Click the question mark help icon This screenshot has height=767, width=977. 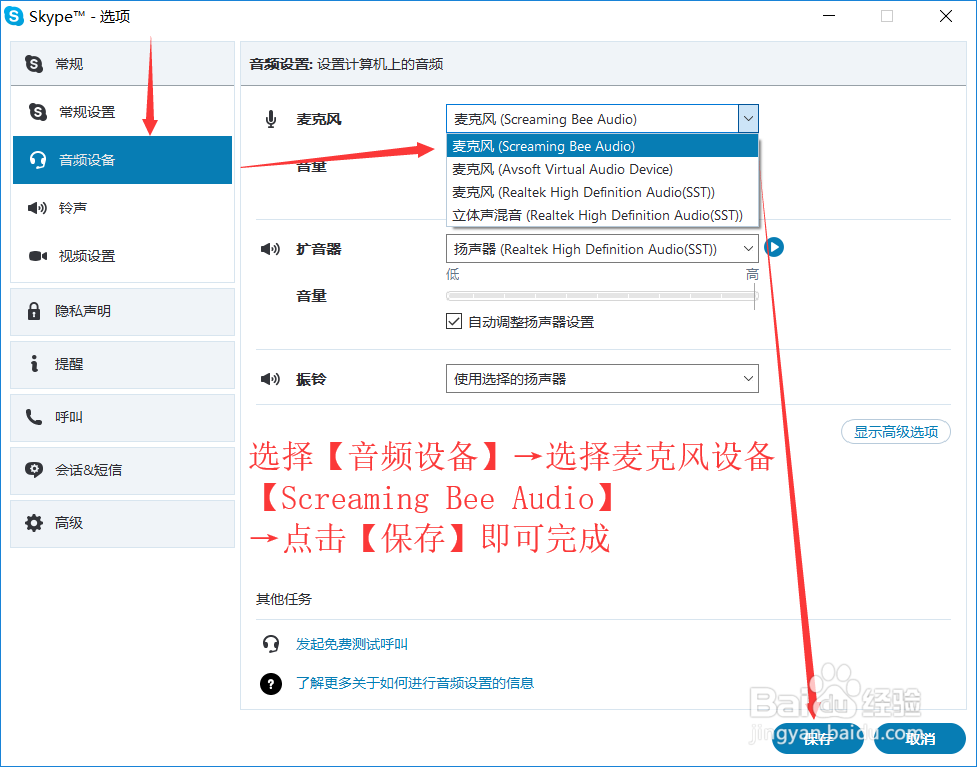point(270,684)
